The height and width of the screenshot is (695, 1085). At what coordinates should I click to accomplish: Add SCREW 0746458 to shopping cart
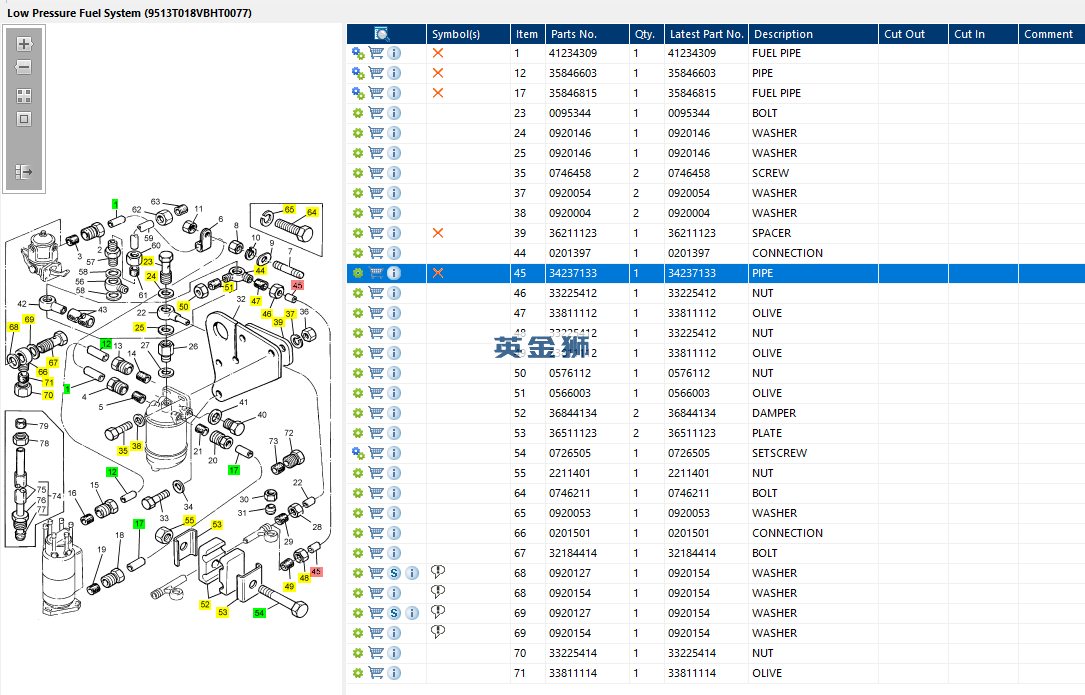point(376,173)
